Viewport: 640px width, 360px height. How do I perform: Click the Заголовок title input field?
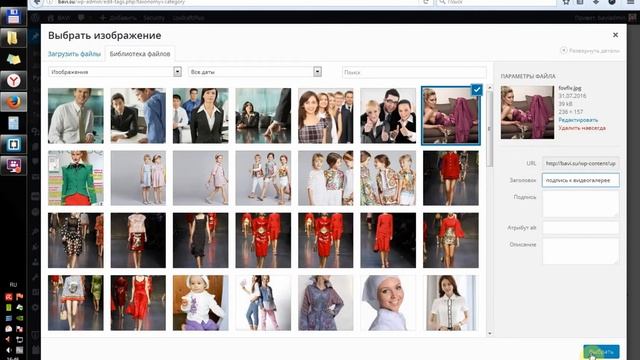pyautogui.click(x=580, y=180)
